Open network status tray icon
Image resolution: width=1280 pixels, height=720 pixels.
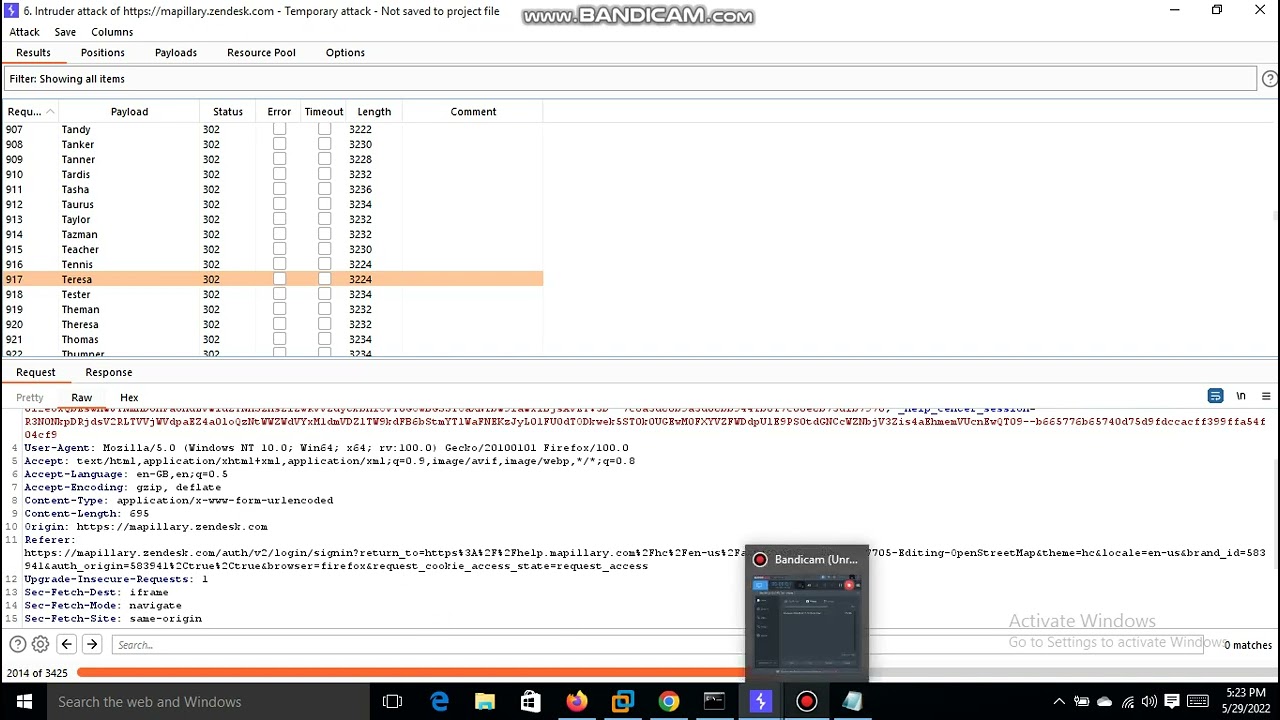coord(1127,702)
